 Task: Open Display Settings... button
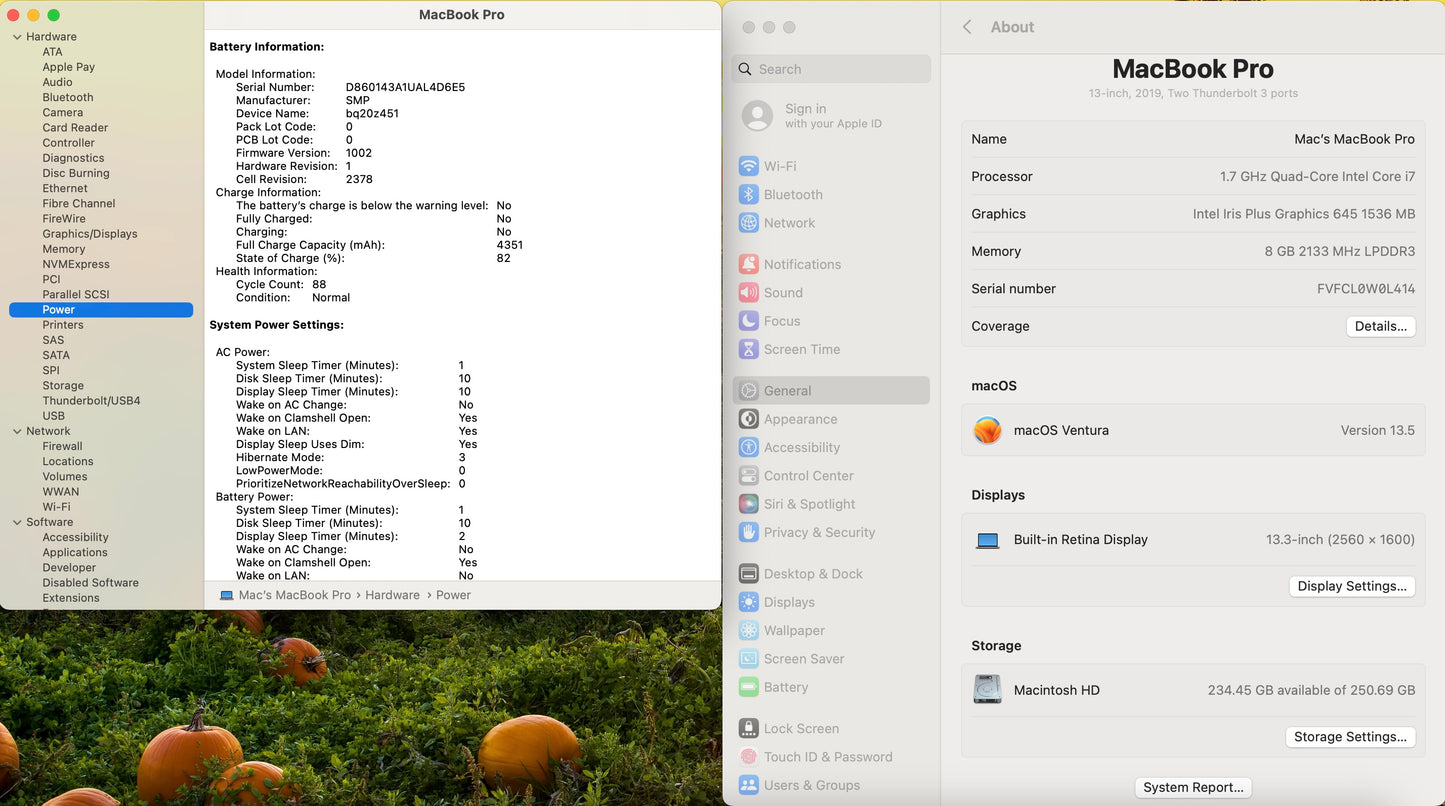tap(1352, 586)
